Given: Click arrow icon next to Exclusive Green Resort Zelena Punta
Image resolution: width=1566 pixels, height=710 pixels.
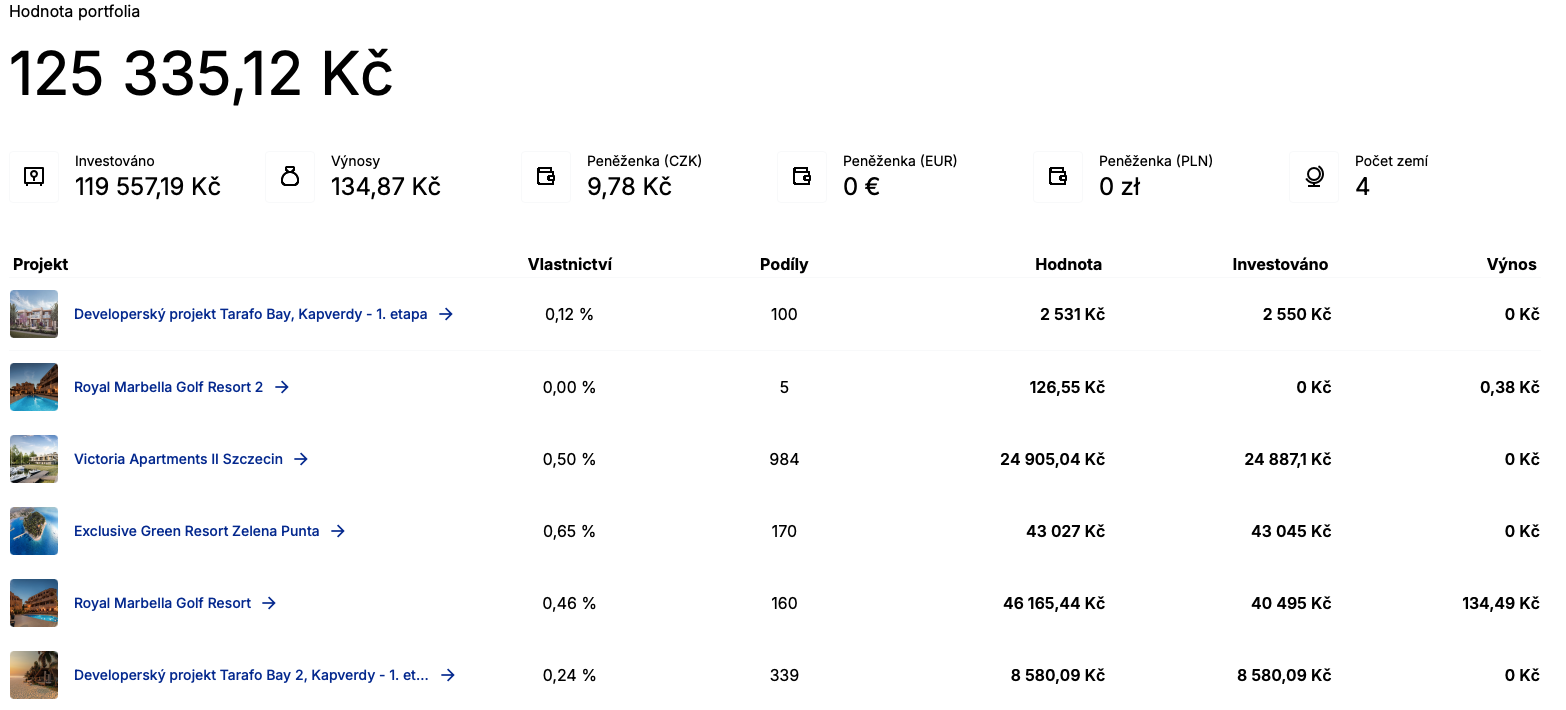Looking at the screenshot, I should pos(338,531).
